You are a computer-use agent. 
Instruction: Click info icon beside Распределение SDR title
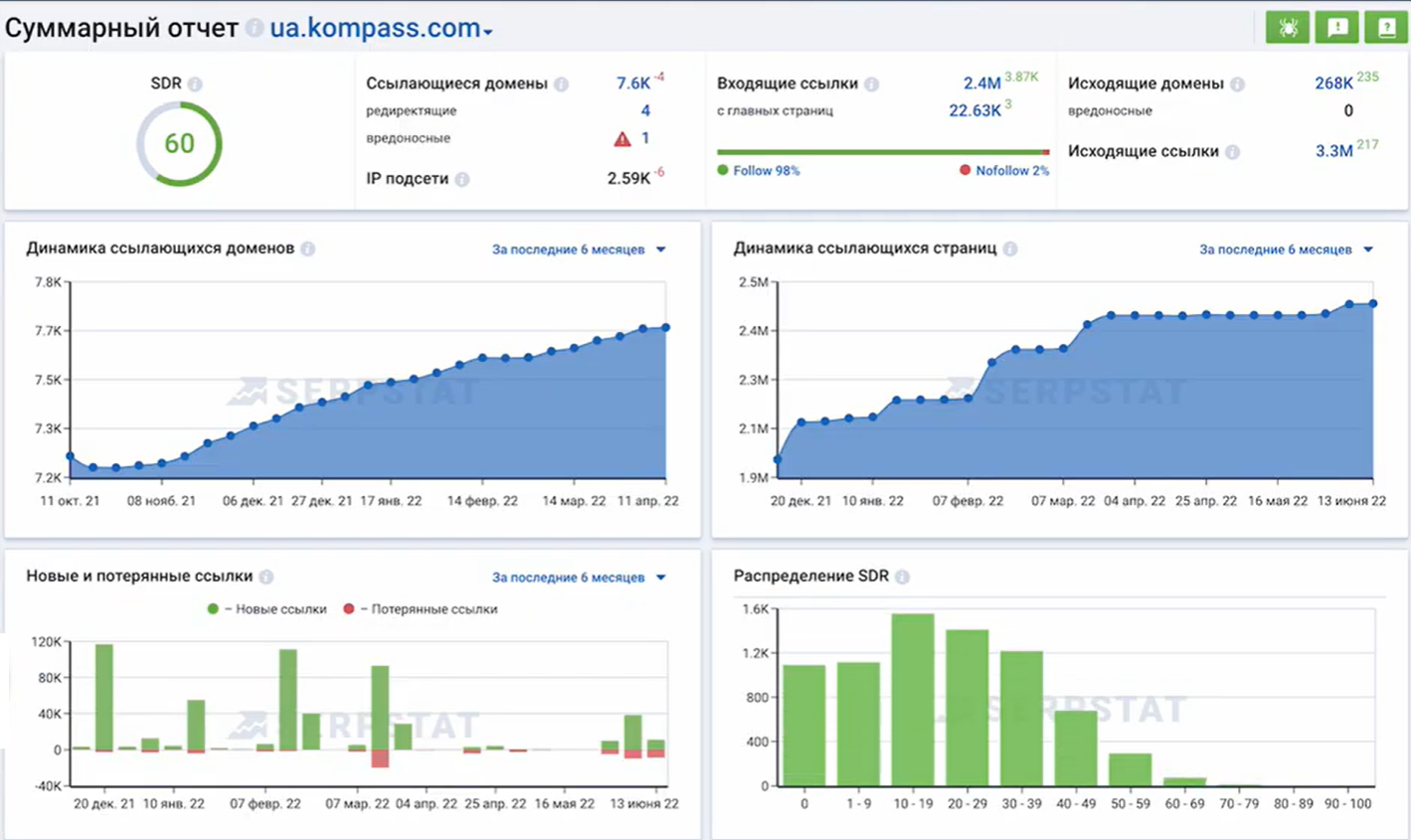(902, 577)
